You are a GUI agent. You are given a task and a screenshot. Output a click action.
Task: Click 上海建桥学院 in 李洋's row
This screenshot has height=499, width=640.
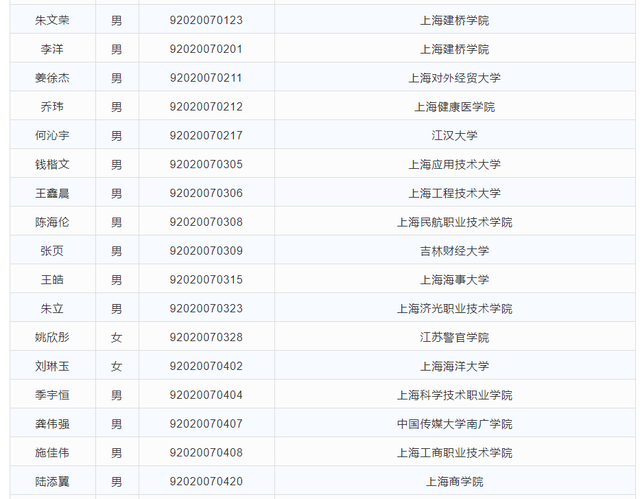pos(455,49)
